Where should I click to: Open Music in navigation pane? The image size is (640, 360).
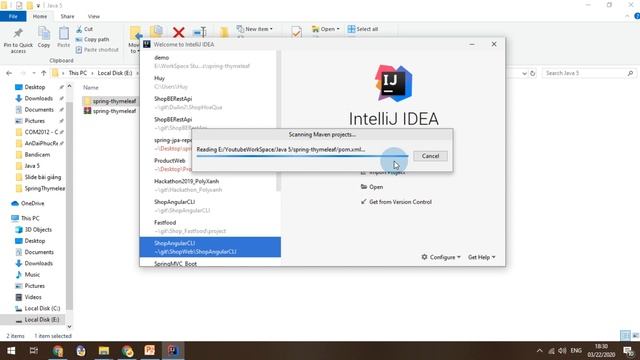(32, 275)
